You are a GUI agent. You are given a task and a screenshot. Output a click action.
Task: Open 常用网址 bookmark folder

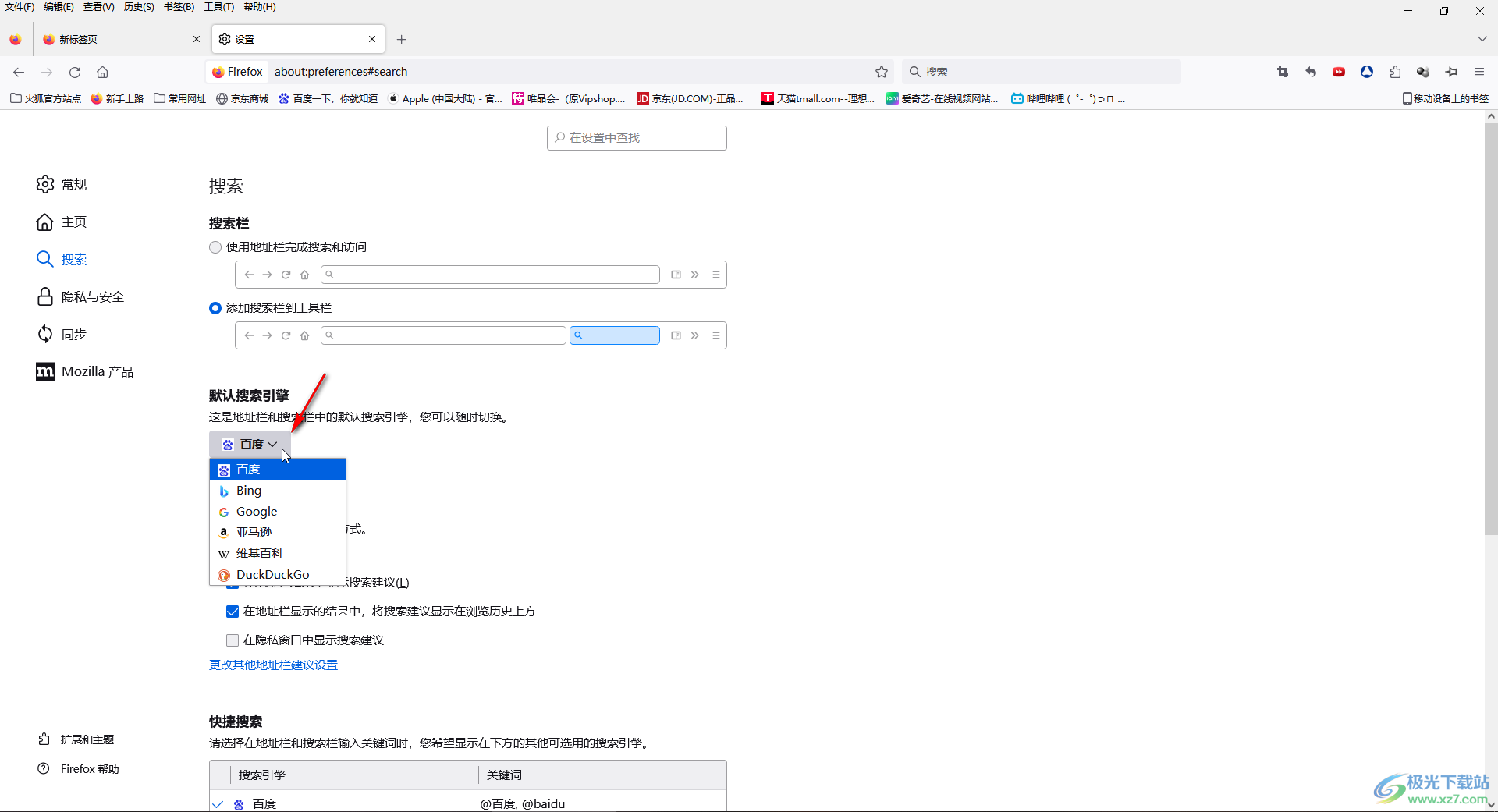[180, 98]
